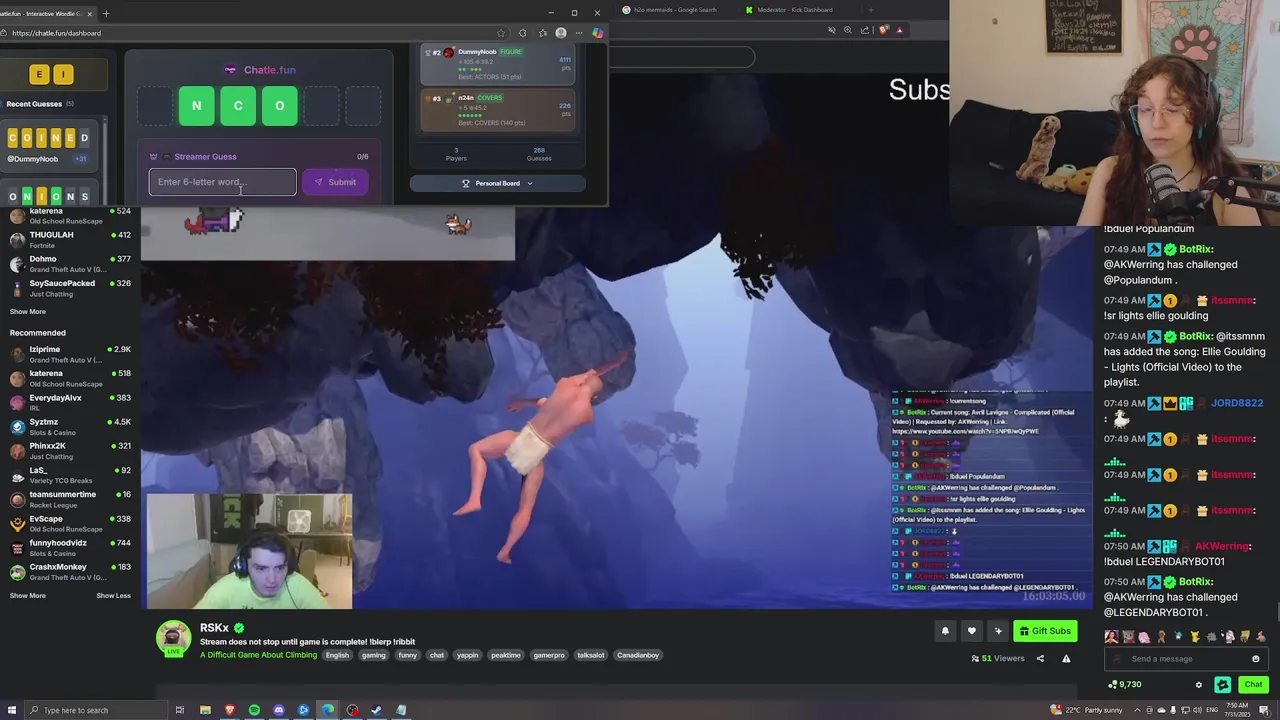This screenshot has height=720, width=1280.
Task: Open Steam from the taskbar
Action: tap(377, 710)
